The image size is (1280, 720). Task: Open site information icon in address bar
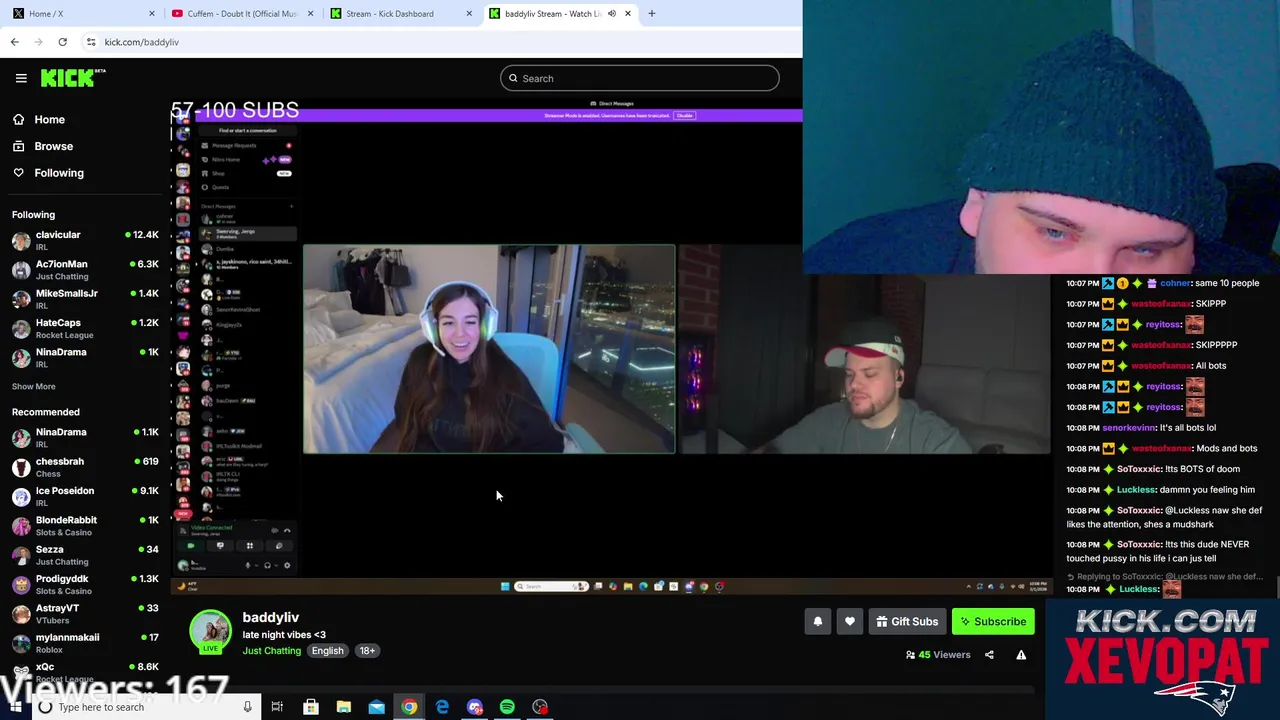click(91, 42)
